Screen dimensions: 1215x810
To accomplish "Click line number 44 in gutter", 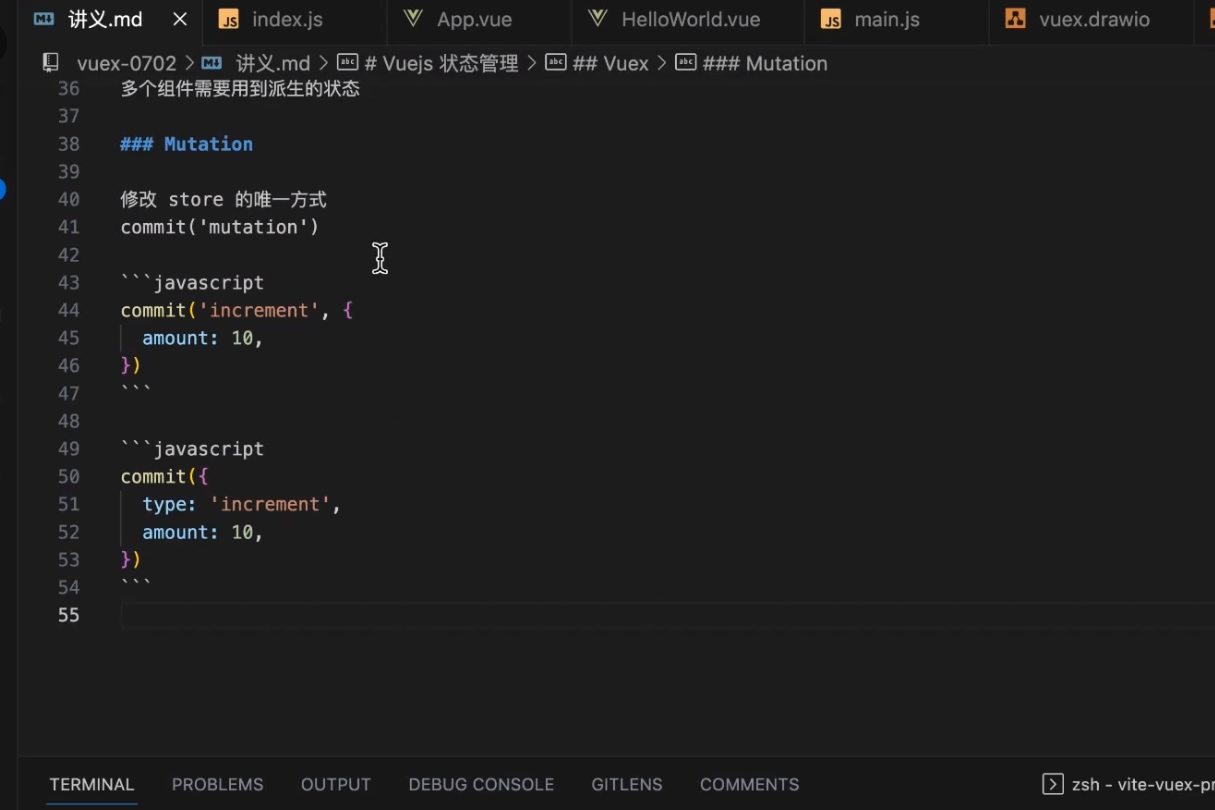I will click(68, 310).
